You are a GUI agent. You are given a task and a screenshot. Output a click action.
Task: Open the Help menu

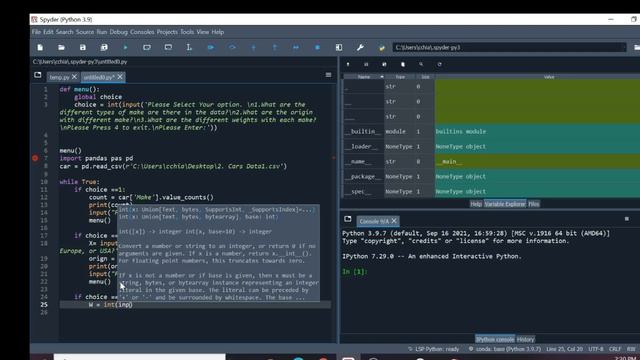[218, 32]
